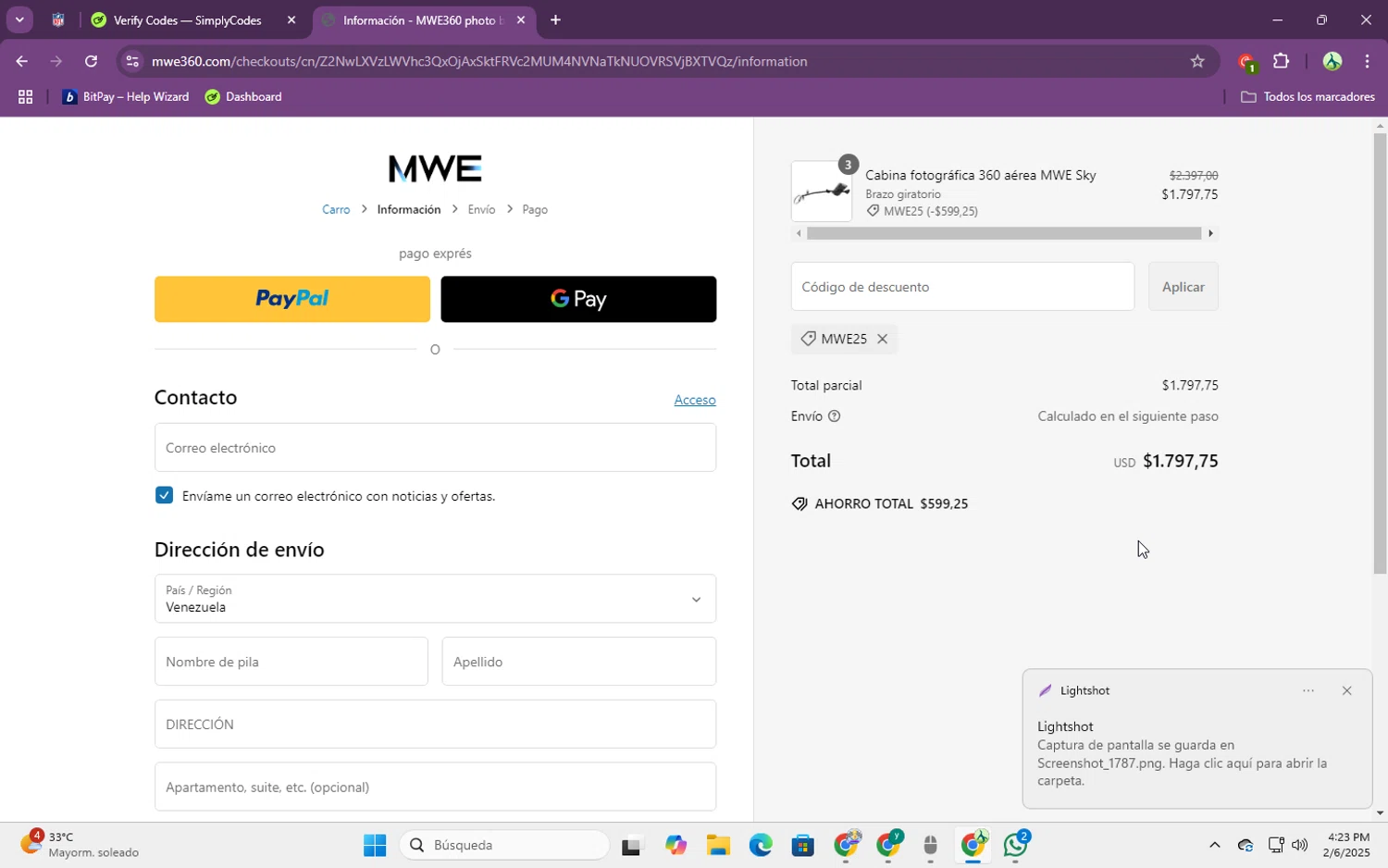Open Microsoft Edge from taskbar

[x=761, y=845]
